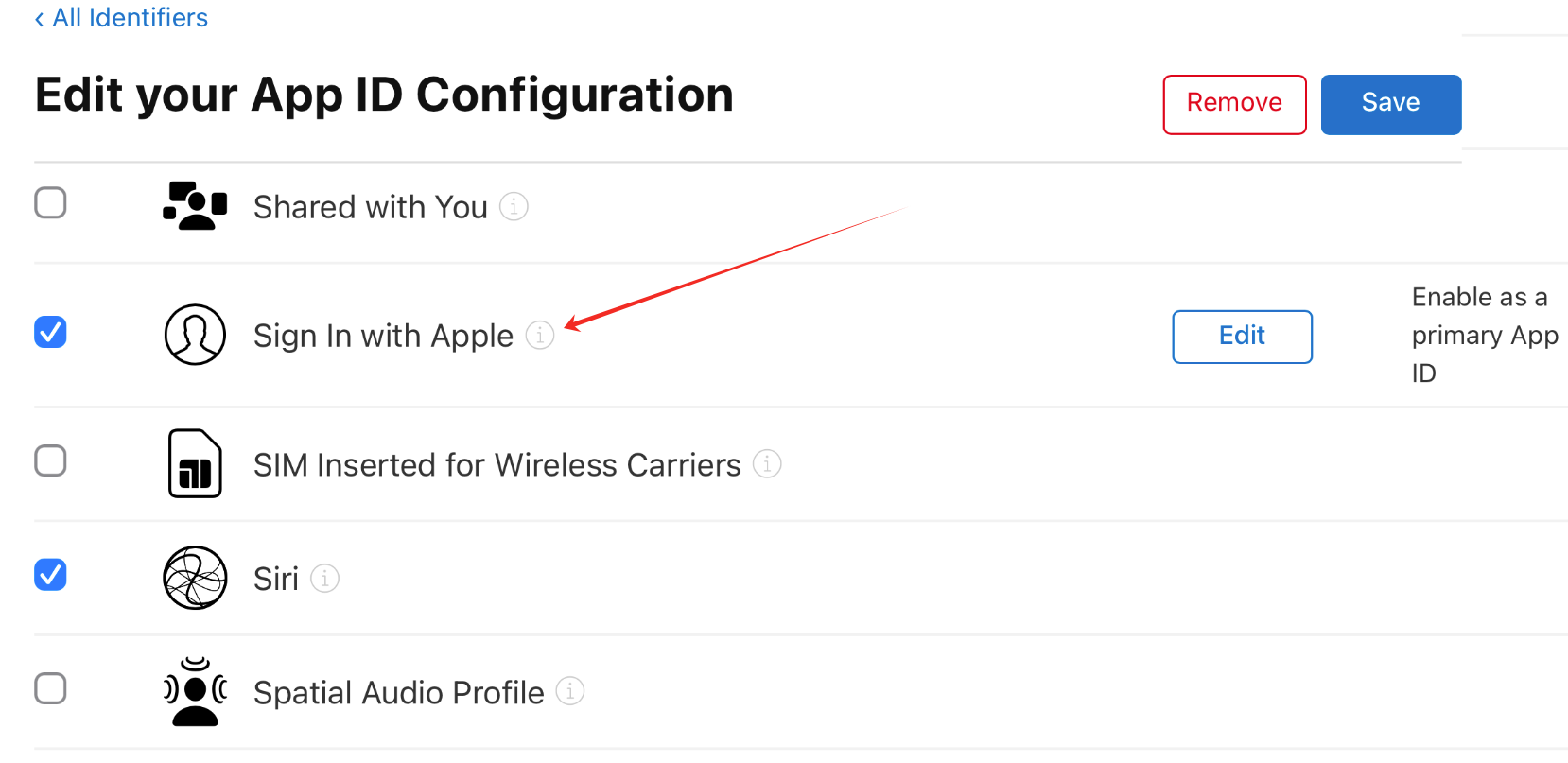
Task: Click the Spatial Audio Profile icon
Action: click(195, 692)
